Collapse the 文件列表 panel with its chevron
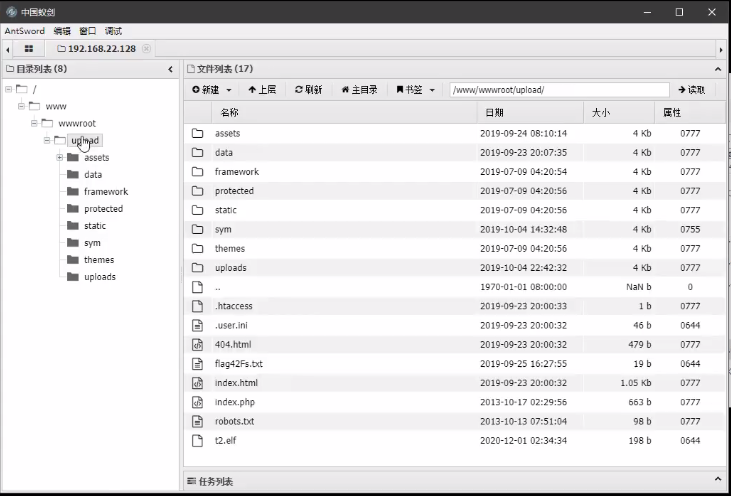731x496 pixels. [716, 69]
